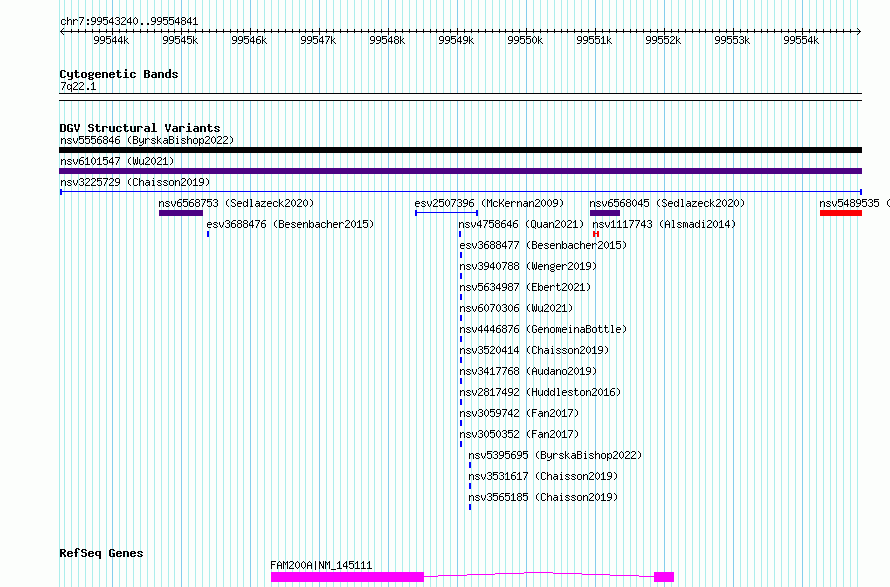This screenshot has width=890, height=587.
Task: Open nsv6101547 (Wu2021) variant label
Action: pos(117,161)
